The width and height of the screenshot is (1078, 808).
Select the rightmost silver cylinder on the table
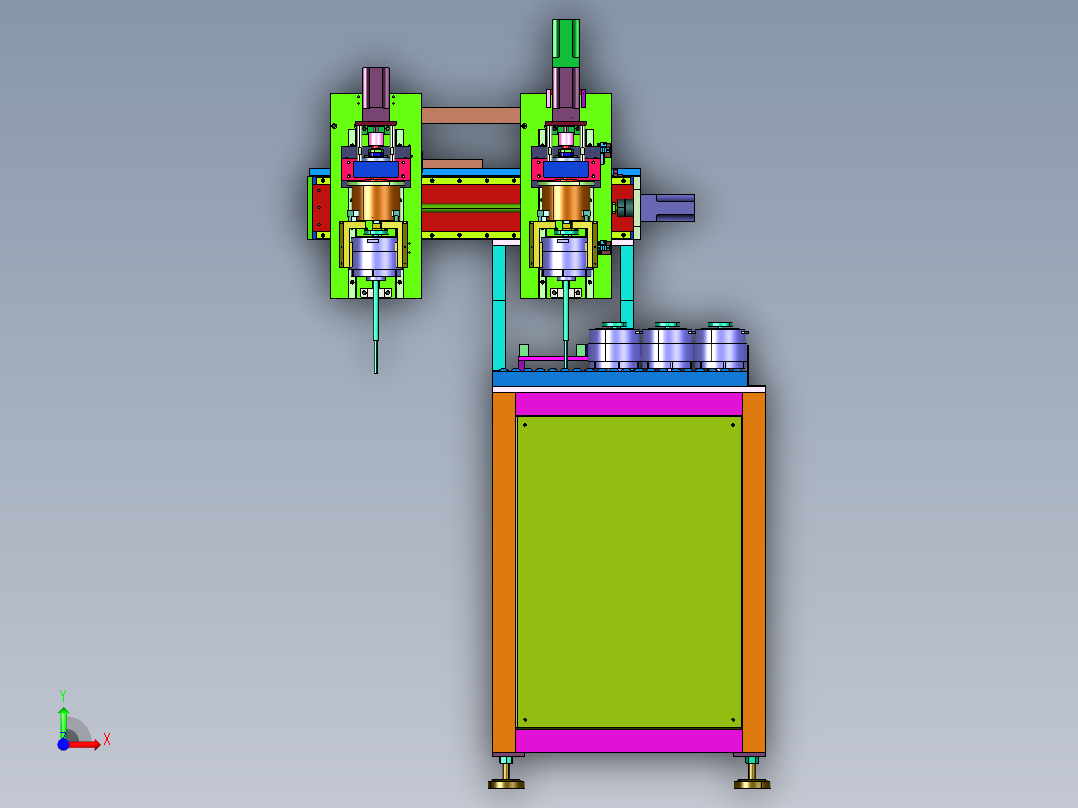(720, 347)
